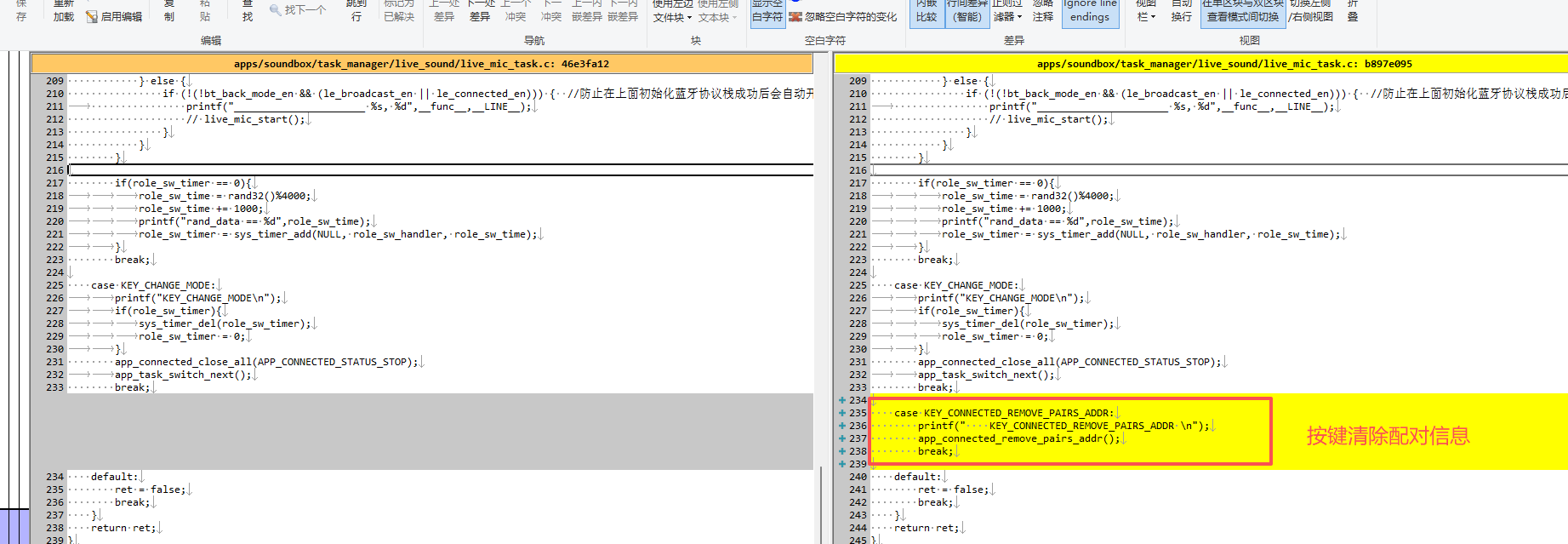Image resolution: width=1568 pixels, height=544 pixels.
Task: Expand the 视图栏 view bar dropdown
Action: tap(1147, 12)
